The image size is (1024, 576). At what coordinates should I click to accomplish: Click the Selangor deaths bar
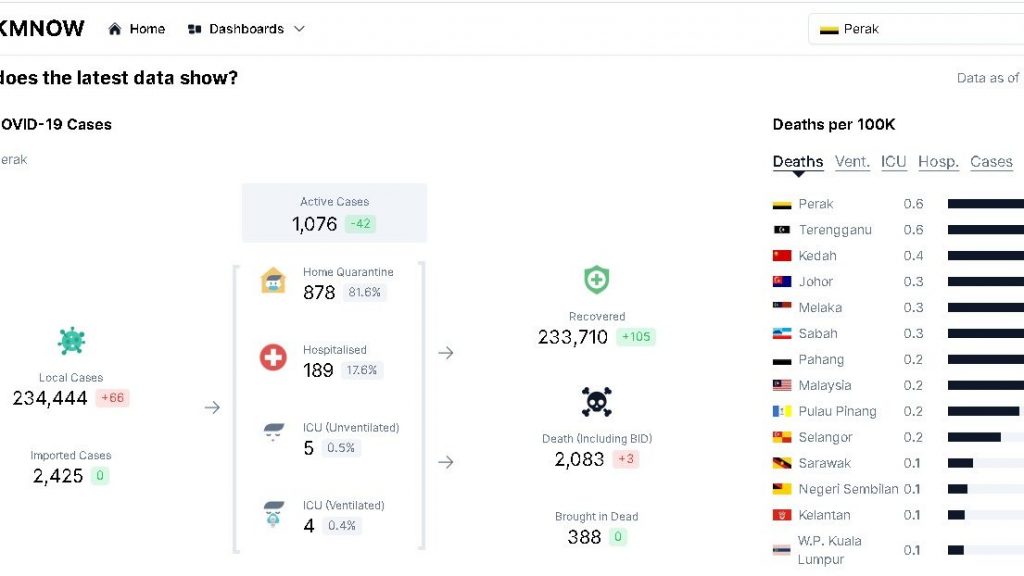click(x=974, y=437)
